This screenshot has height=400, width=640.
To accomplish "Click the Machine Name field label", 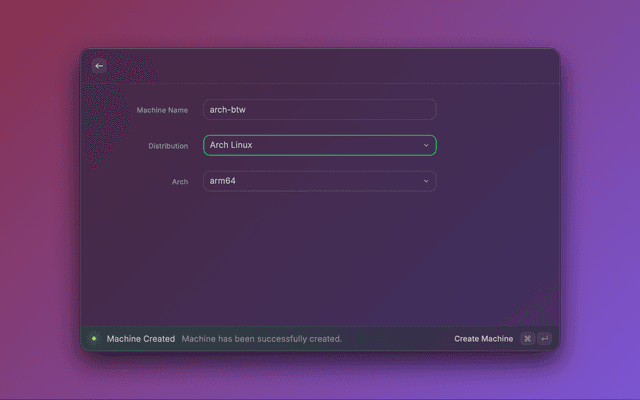I will tap(162, 109).
